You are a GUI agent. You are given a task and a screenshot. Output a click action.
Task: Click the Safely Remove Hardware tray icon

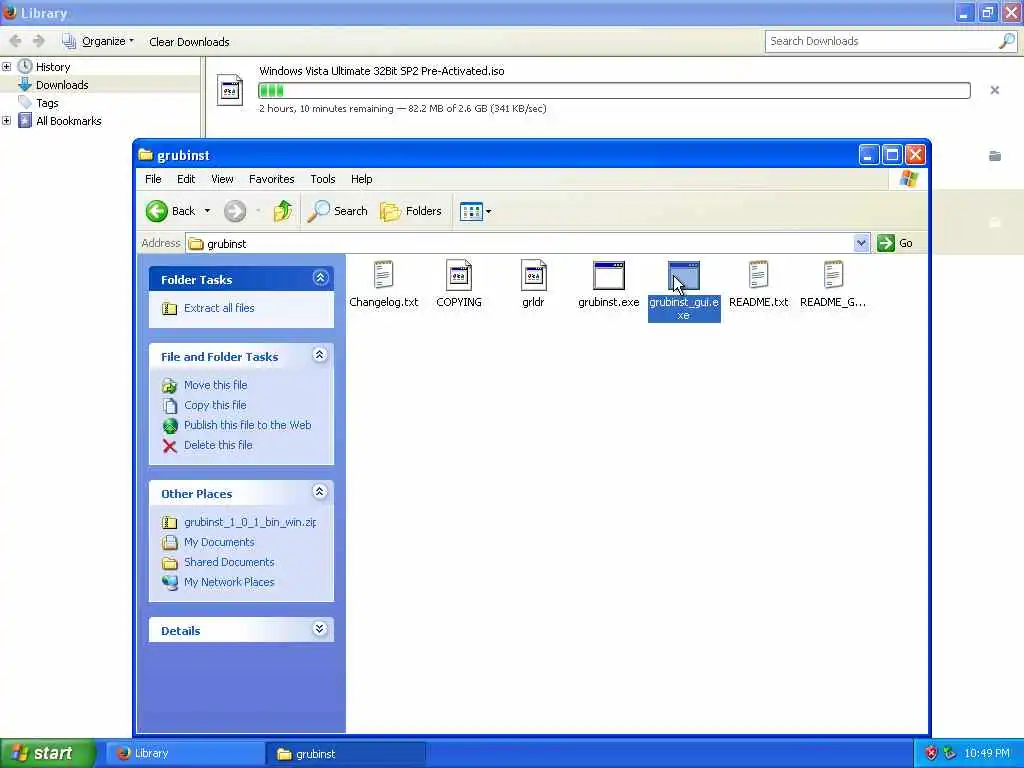[950, 754]
